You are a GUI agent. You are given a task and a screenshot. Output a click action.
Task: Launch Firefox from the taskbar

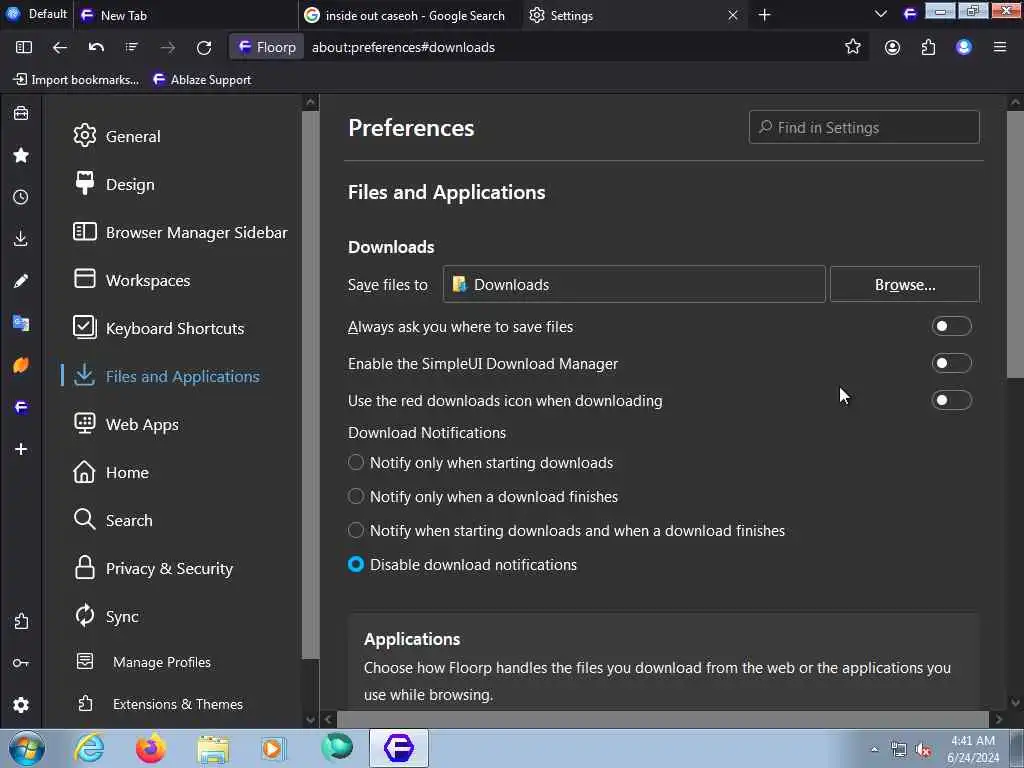151,748
